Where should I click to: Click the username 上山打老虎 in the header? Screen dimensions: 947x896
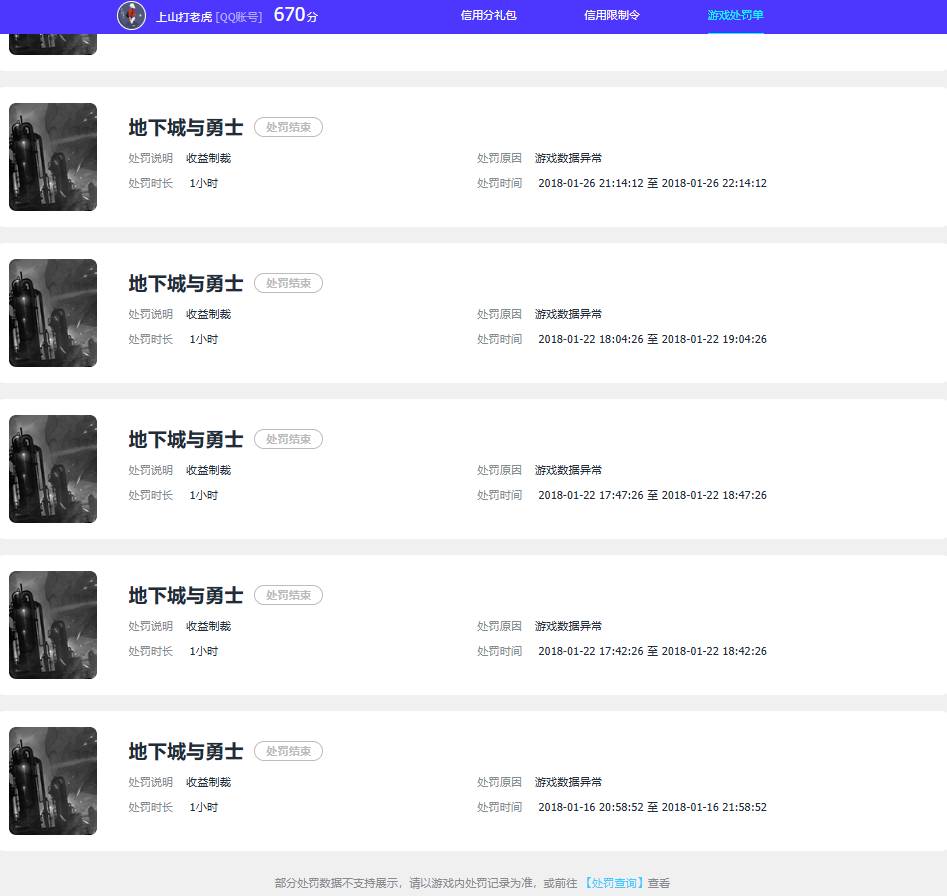[184, 17]
